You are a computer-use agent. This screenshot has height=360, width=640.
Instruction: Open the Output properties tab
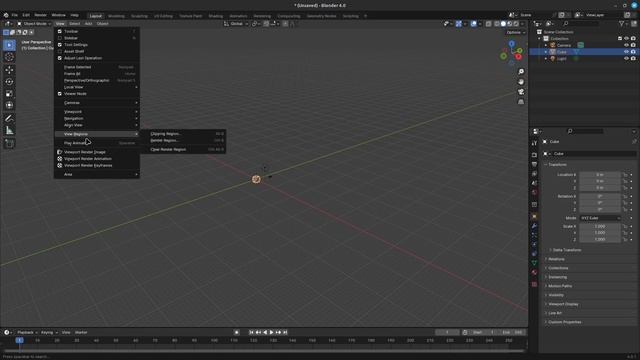tap(534, 164)
